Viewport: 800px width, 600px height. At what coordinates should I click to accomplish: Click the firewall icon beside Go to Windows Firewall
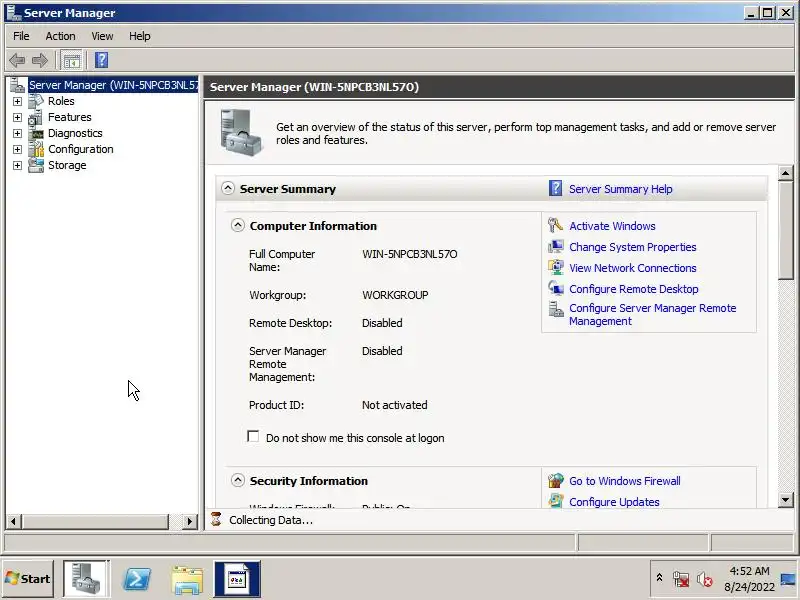pyautogui.click(x=555, y=481)
